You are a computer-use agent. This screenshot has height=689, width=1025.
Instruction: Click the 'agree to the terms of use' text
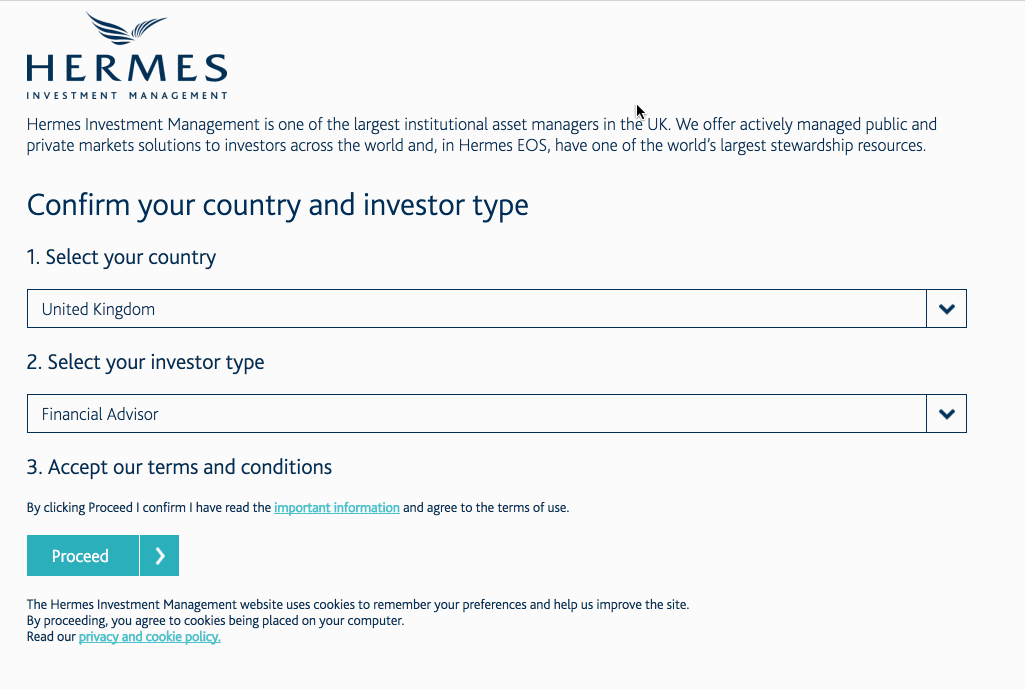coord(498,508)
